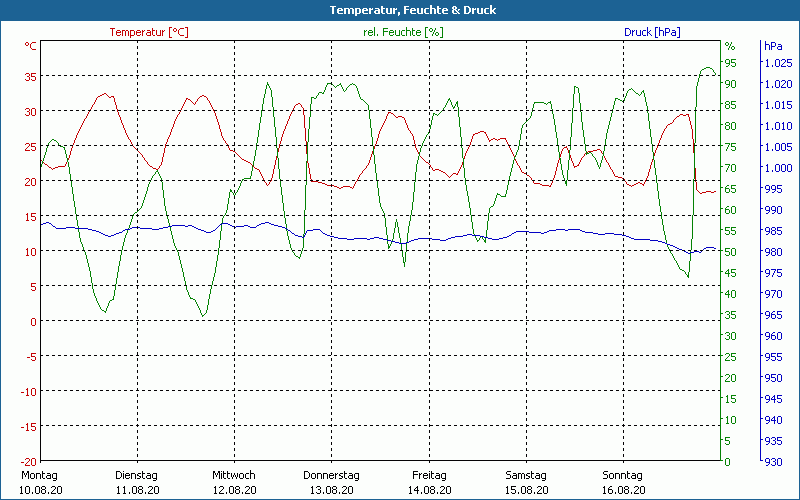Click the temperature axis value '-5'
Viewport: 800px width, 500px height.
pyautogui.click(x=32, y=357)
